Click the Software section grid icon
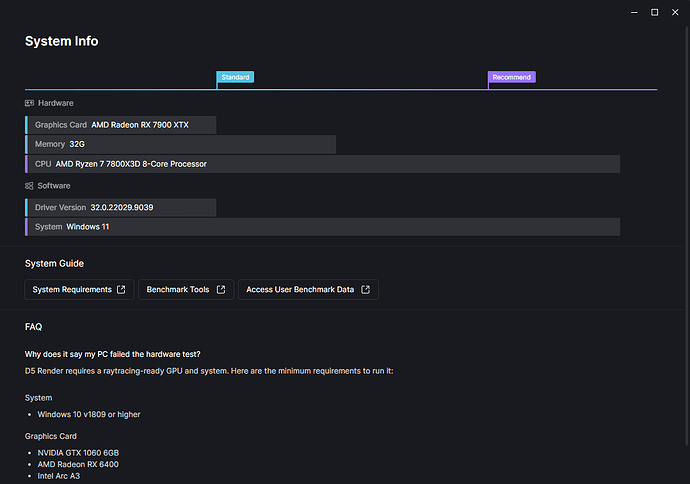This screenshot has width=690, height=484. point(29,186)
